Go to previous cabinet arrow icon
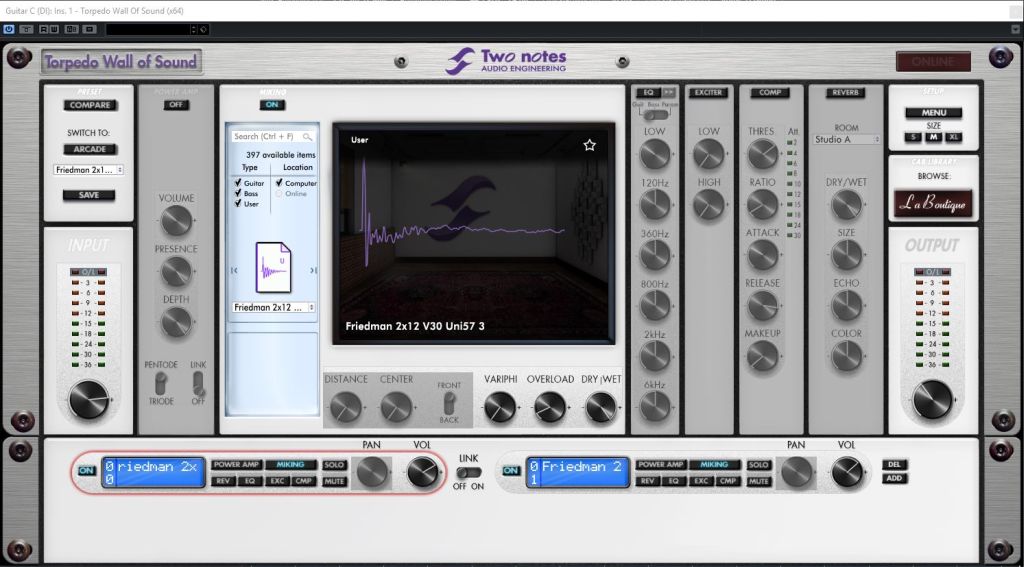Image resolution: width=1024 pixels, height=567 pixels. pos(234,270)
